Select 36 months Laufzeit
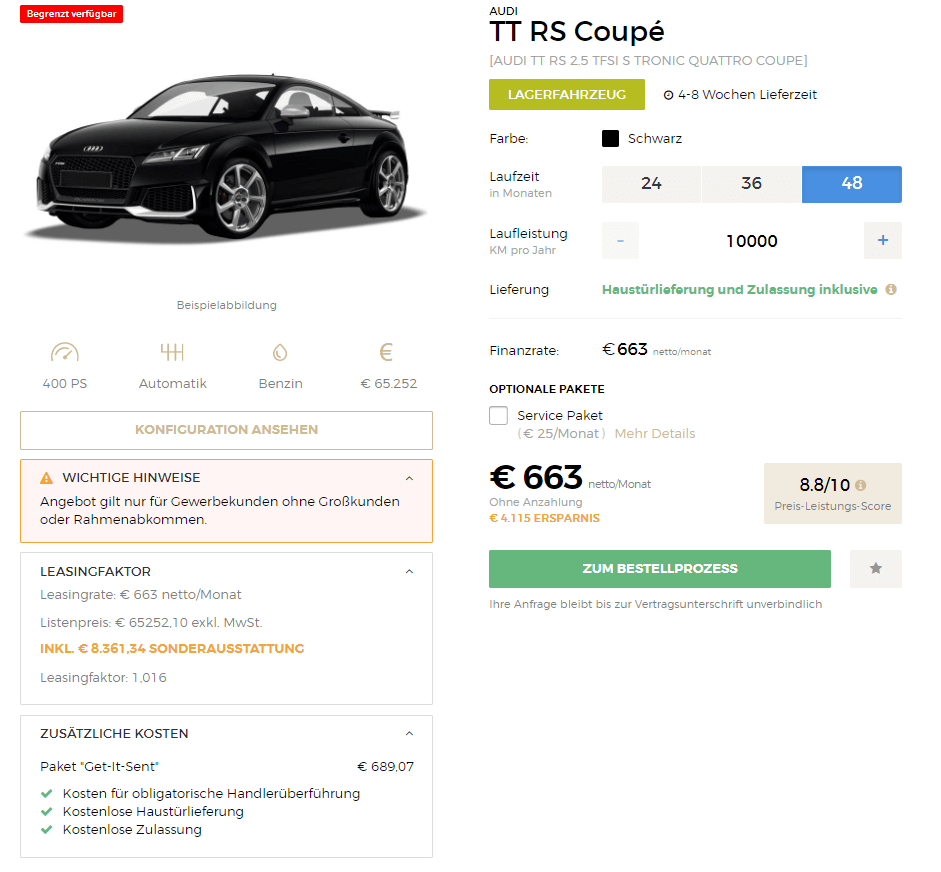Screen dimensions: 941x872 (x=751, y=184)
